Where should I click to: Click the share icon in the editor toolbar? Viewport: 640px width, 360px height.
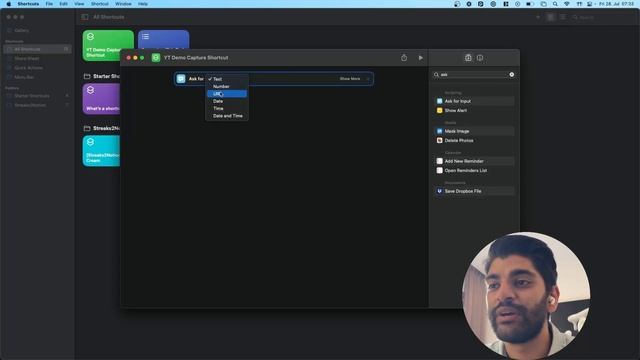pos(404,58)
